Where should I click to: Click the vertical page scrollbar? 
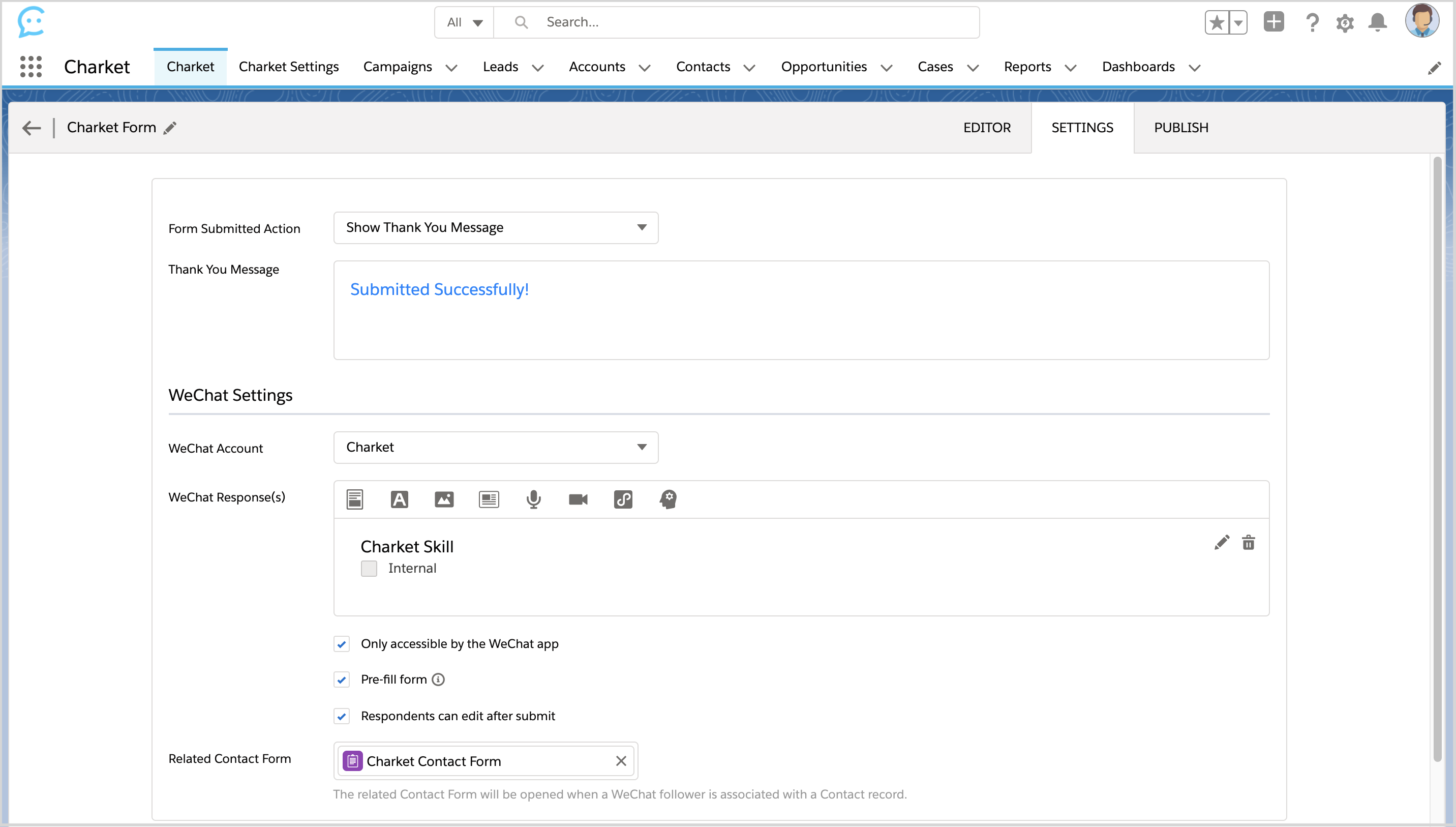1437,459
